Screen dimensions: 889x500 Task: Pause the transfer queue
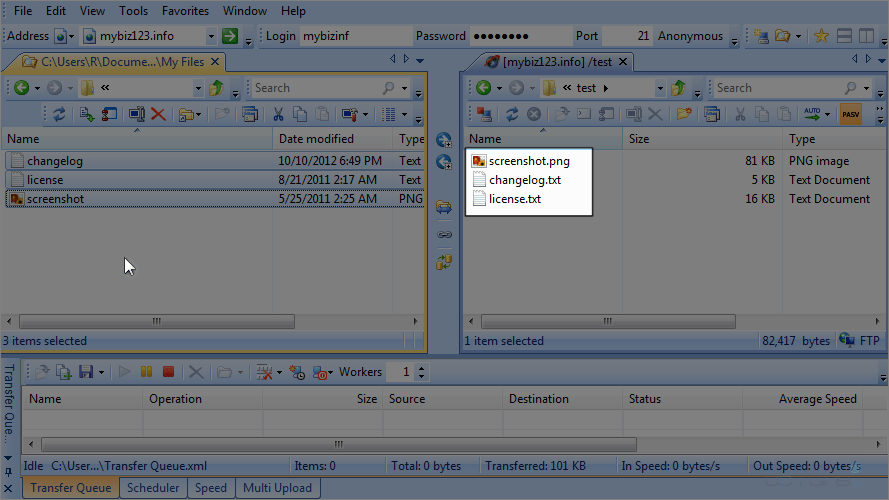tap(147, 372)
